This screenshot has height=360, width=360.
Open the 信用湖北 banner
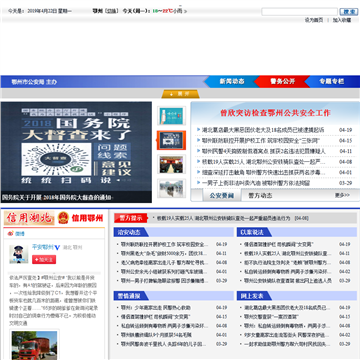[29, 218]
